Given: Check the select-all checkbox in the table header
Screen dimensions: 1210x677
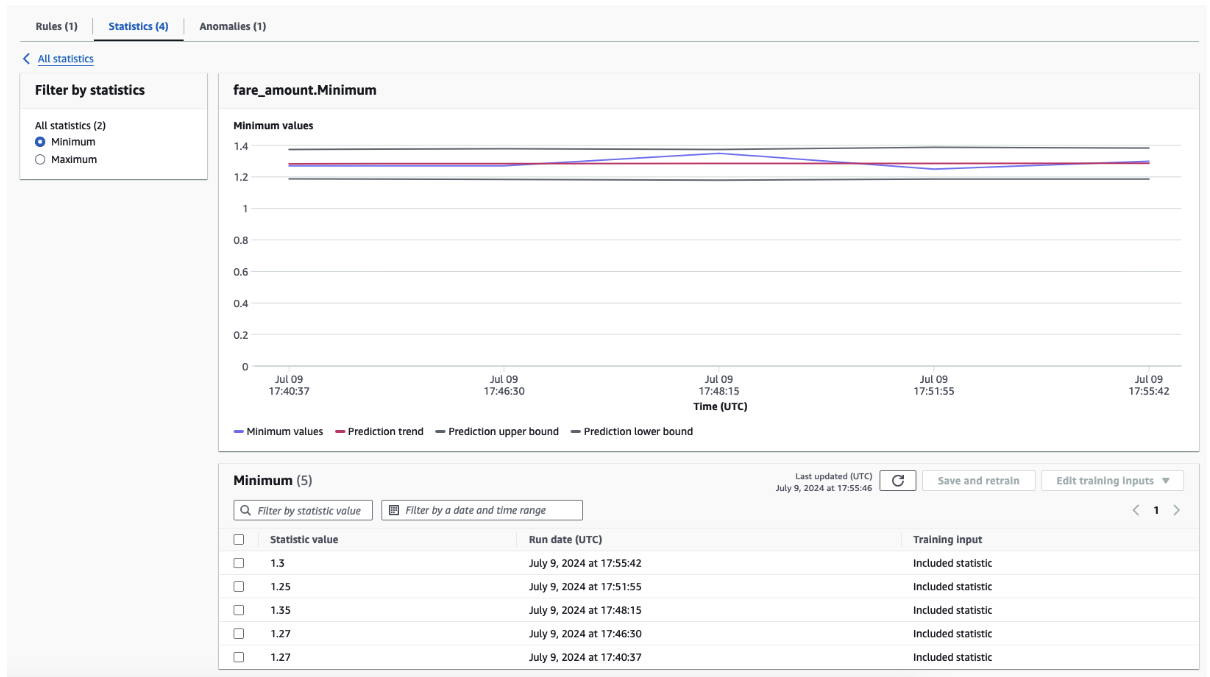Looking at the screenshot, I should [239, 540].
